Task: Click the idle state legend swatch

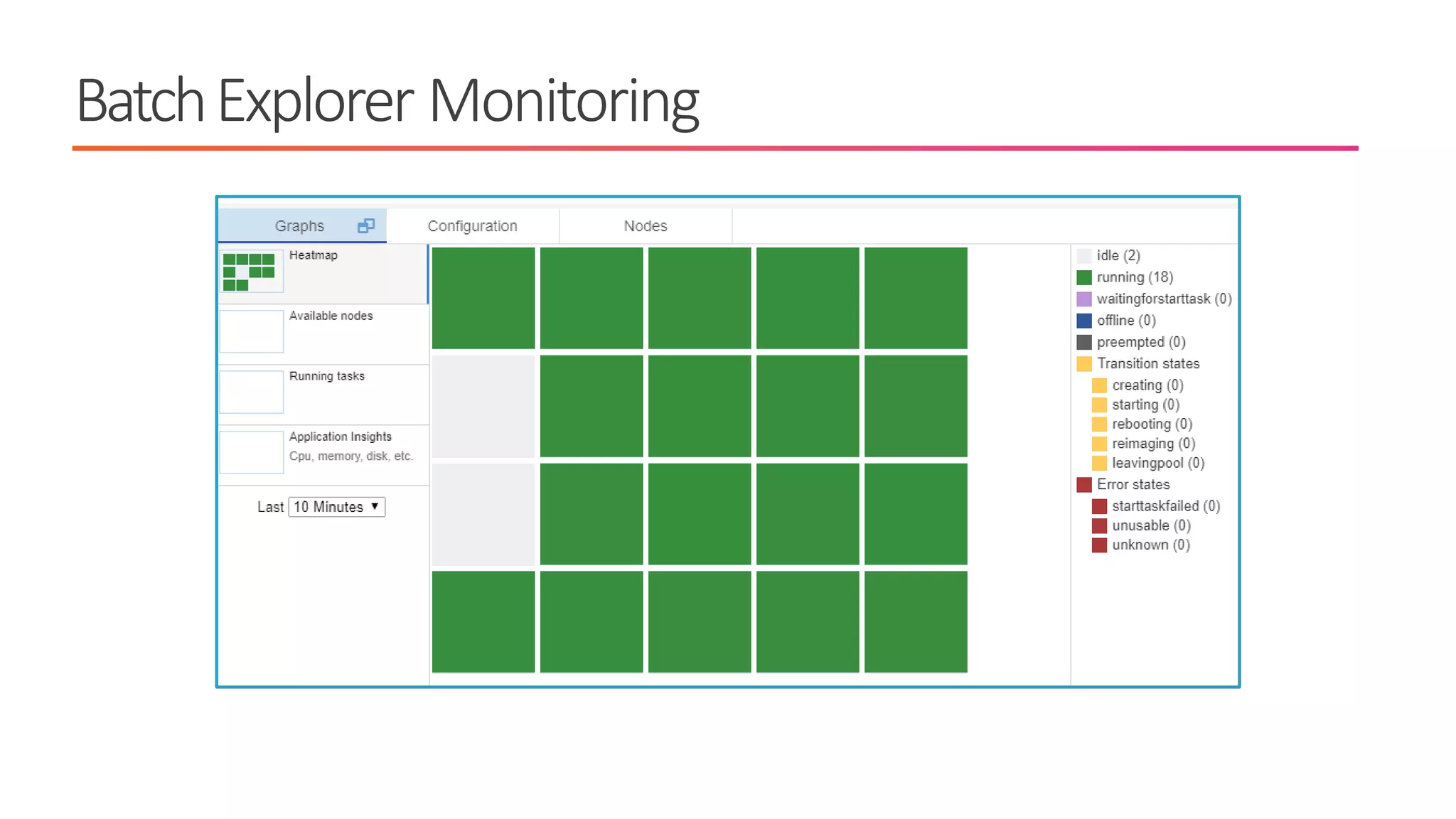Action: (1084, 256)
